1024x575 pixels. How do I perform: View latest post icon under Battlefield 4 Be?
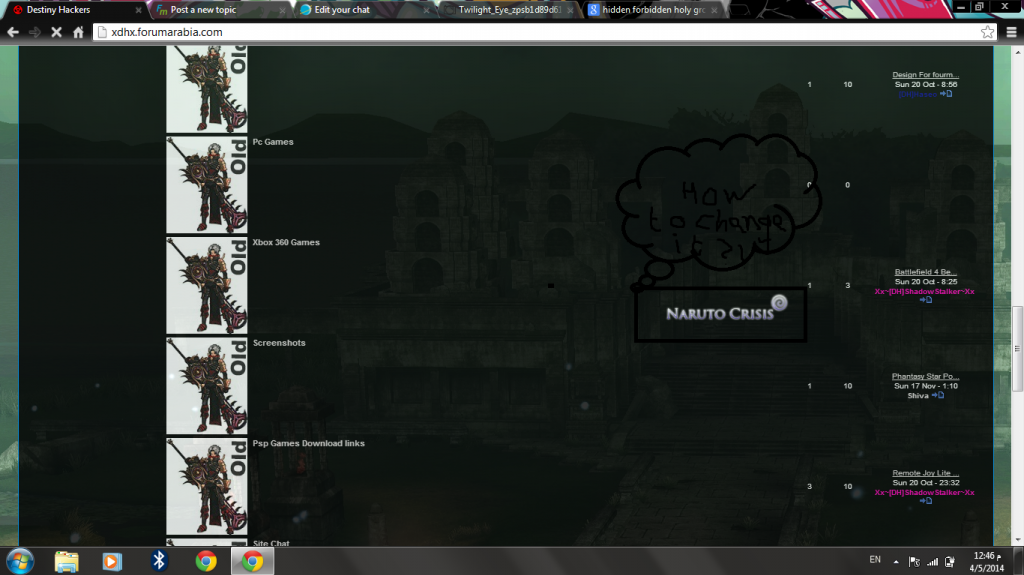[x=925, y=300]
